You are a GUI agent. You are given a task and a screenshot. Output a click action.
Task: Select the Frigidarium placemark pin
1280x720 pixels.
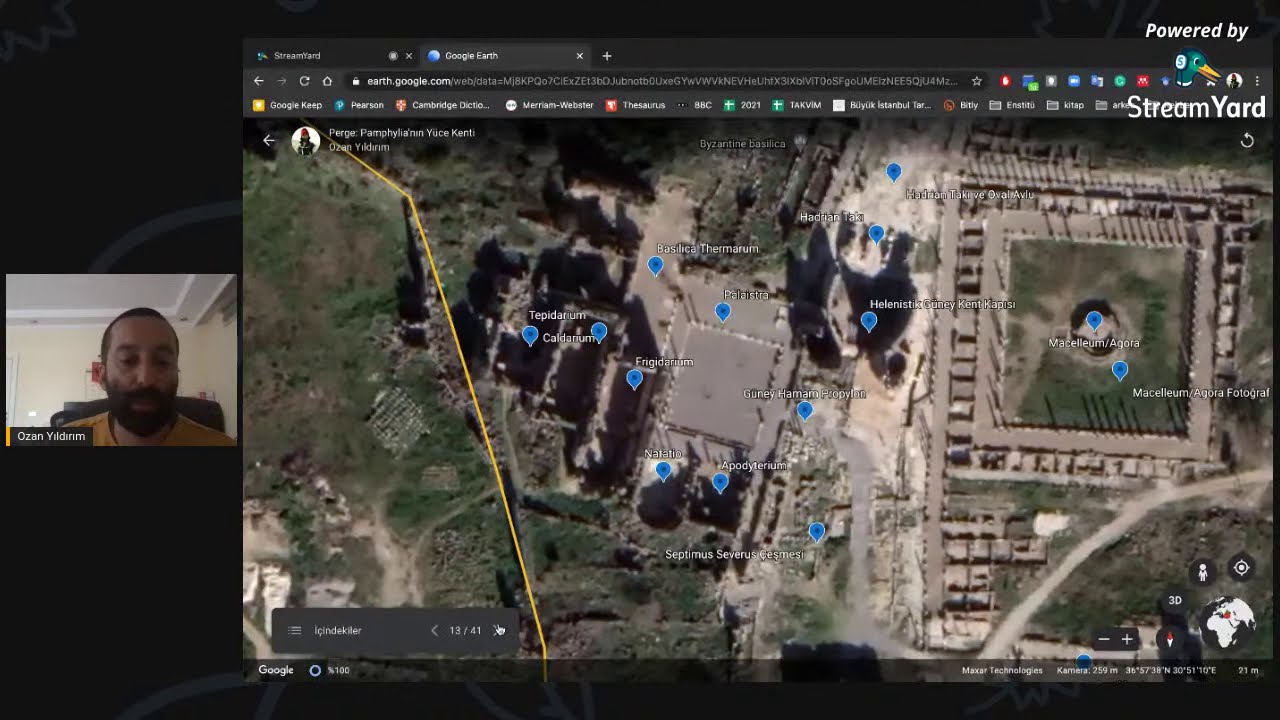point(634,379)
